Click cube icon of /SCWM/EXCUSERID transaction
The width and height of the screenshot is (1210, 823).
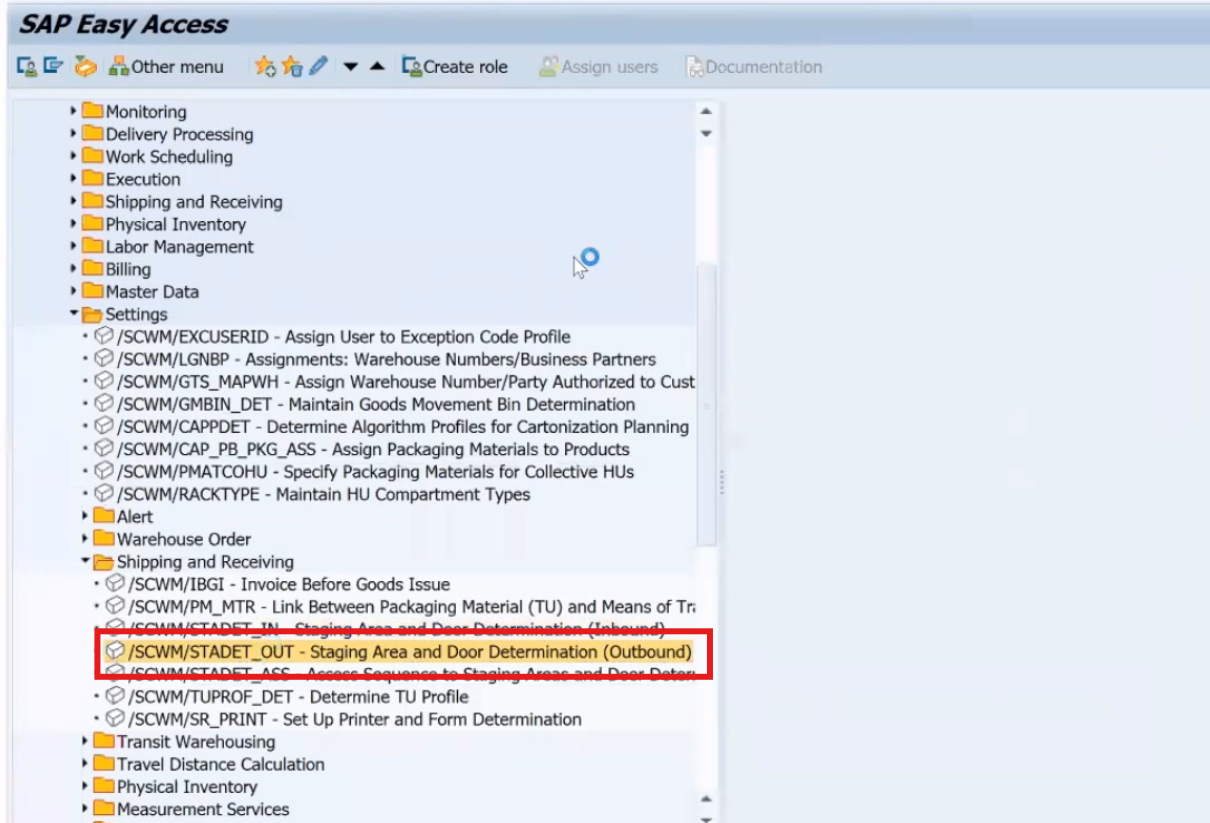[x=103, y=337]
